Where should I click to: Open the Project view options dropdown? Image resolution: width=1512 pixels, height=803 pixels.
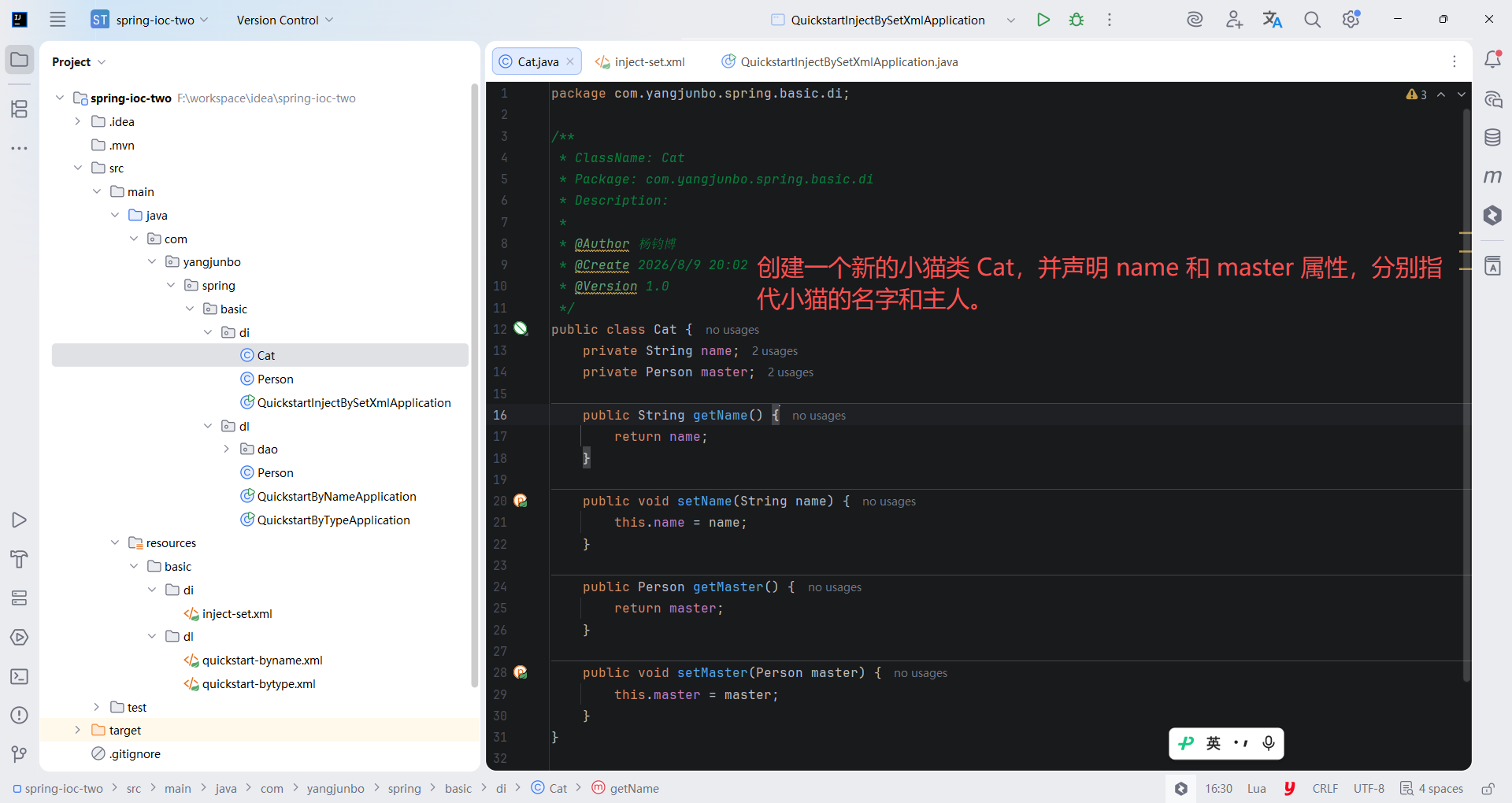coord(79,61)
